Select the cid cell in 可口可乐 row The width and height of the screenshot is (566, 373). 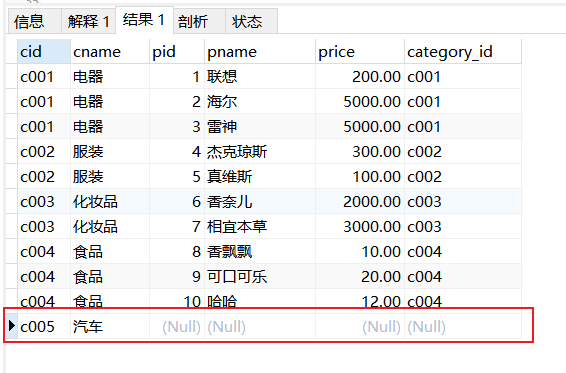[x=44, y=276]
